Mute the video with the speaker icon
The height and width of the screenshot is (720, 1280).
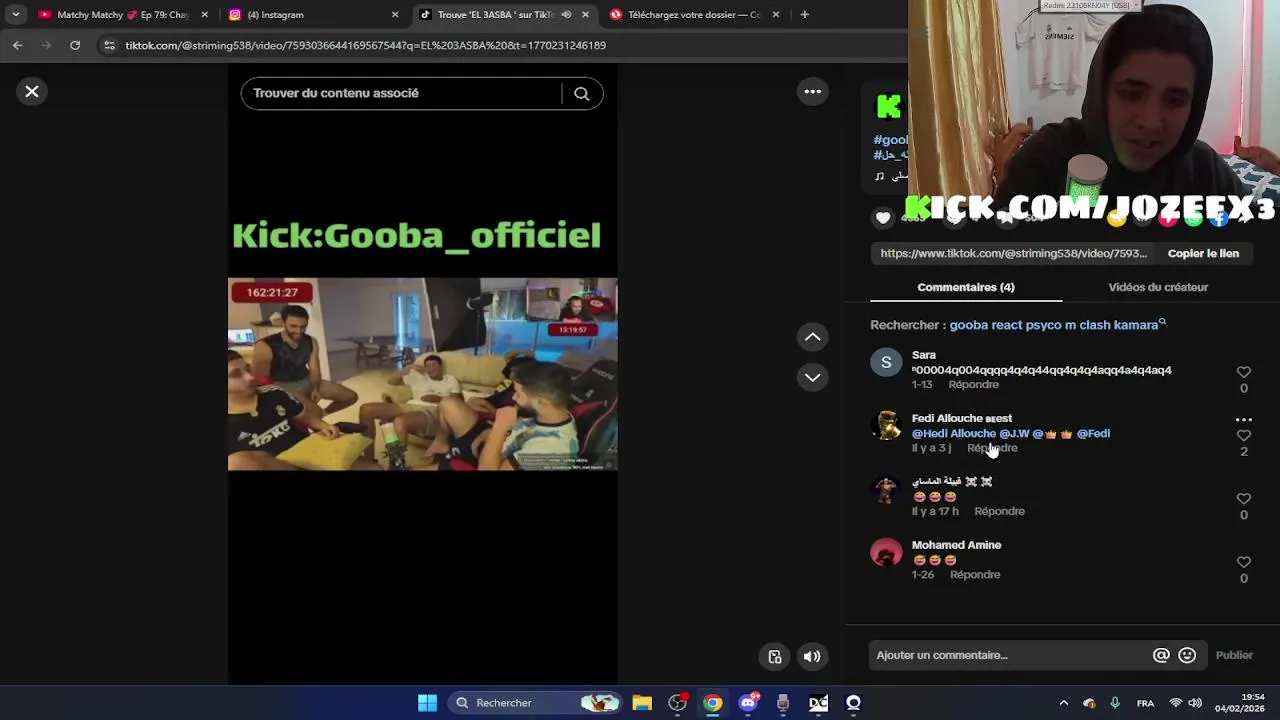point(812,657)
